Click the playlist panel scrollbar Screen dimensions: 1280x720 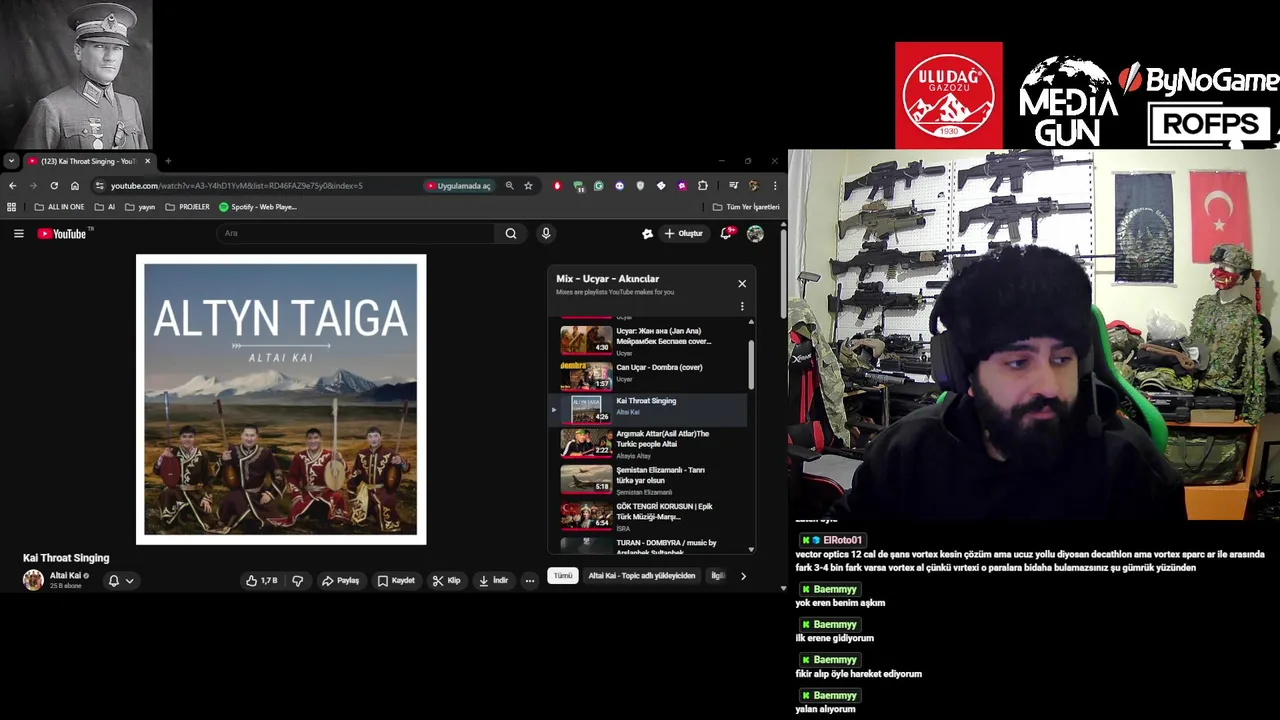(x=751, y=364)
